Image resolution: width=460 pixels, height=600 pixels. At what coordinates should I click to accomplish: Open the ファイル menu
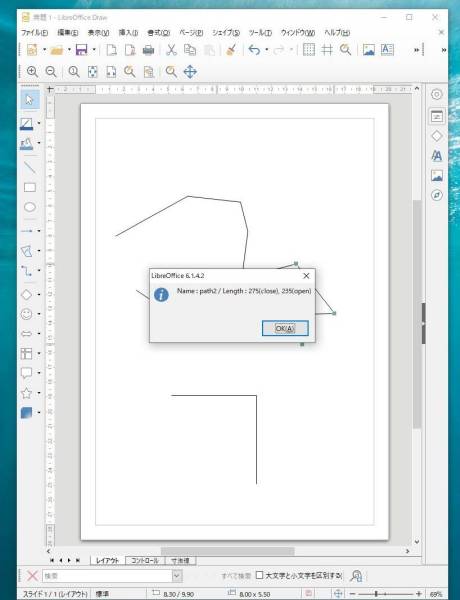tap(34, 33)
